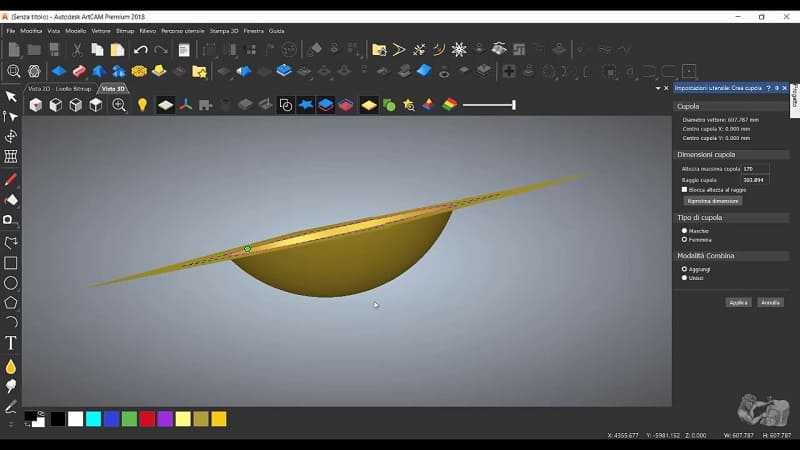Select the yellow droplet tool

[11, 366]
